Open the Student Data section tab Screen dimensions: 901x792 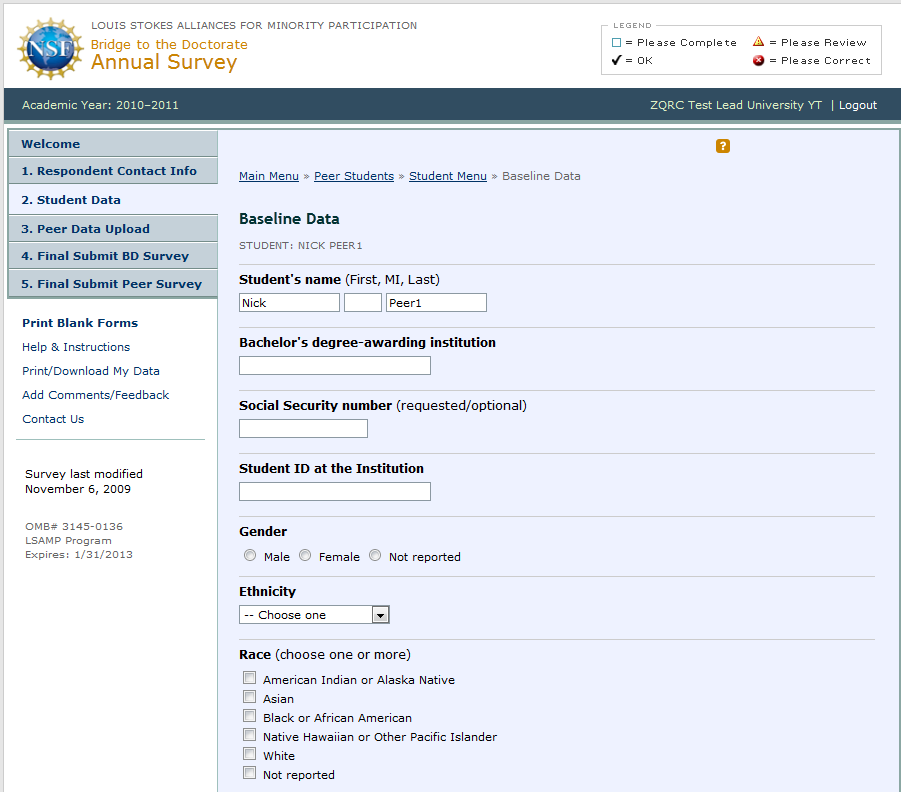click(x=71, y=200)
